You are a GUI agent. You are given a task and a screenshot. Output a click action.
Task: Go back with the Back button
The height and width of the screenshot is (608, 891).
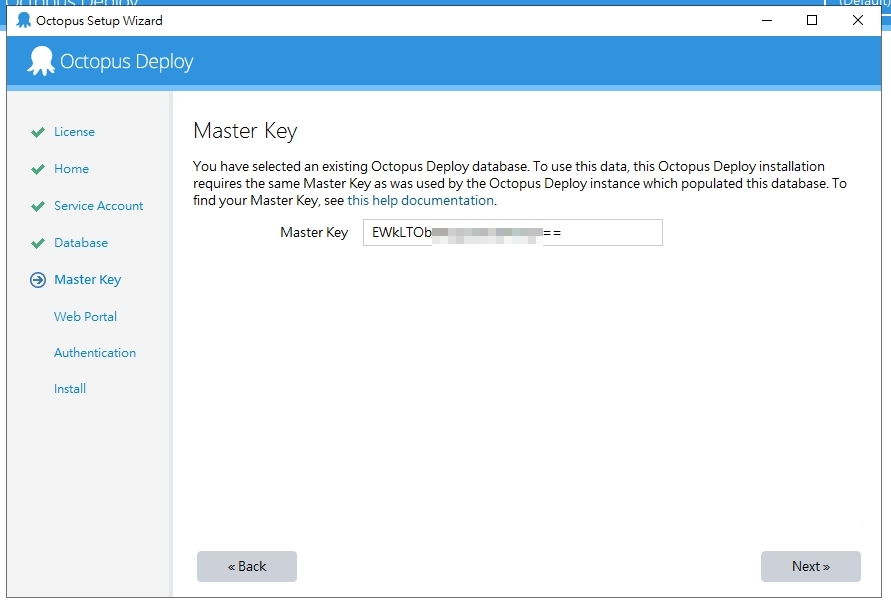coord(247,566)
